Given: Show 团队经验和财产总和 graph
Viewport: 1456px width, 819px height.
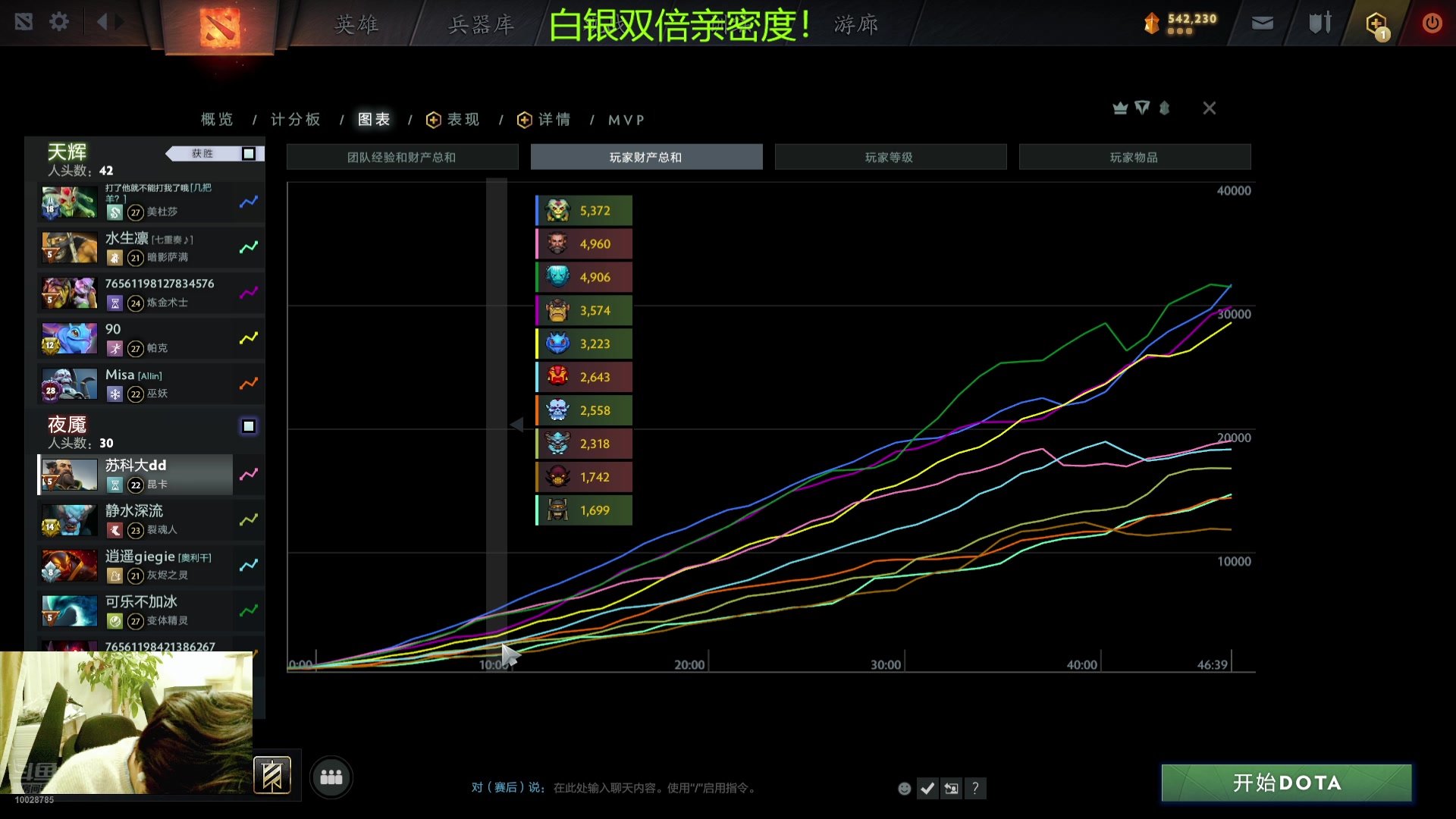Looking at the screenshot, I should [x=402, y=157].
